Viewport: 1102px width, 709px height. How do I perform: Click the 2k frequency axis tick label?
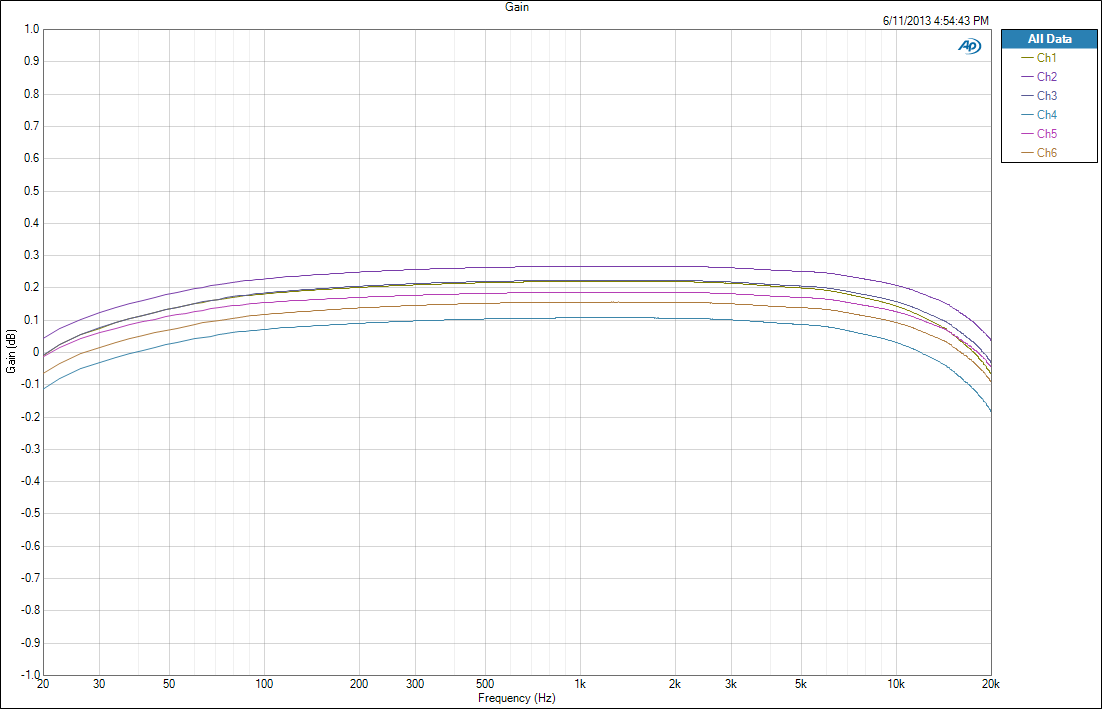pos(675,684)
